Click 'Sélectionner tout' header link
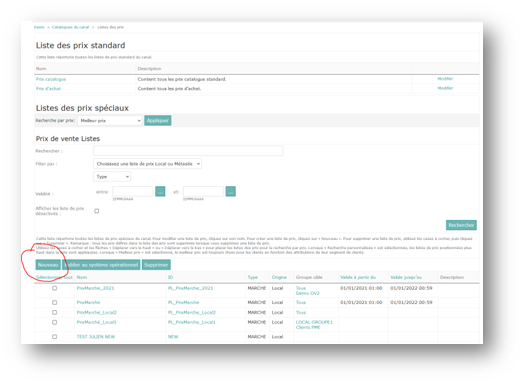 pyautogui.click(x=54, y=277)
